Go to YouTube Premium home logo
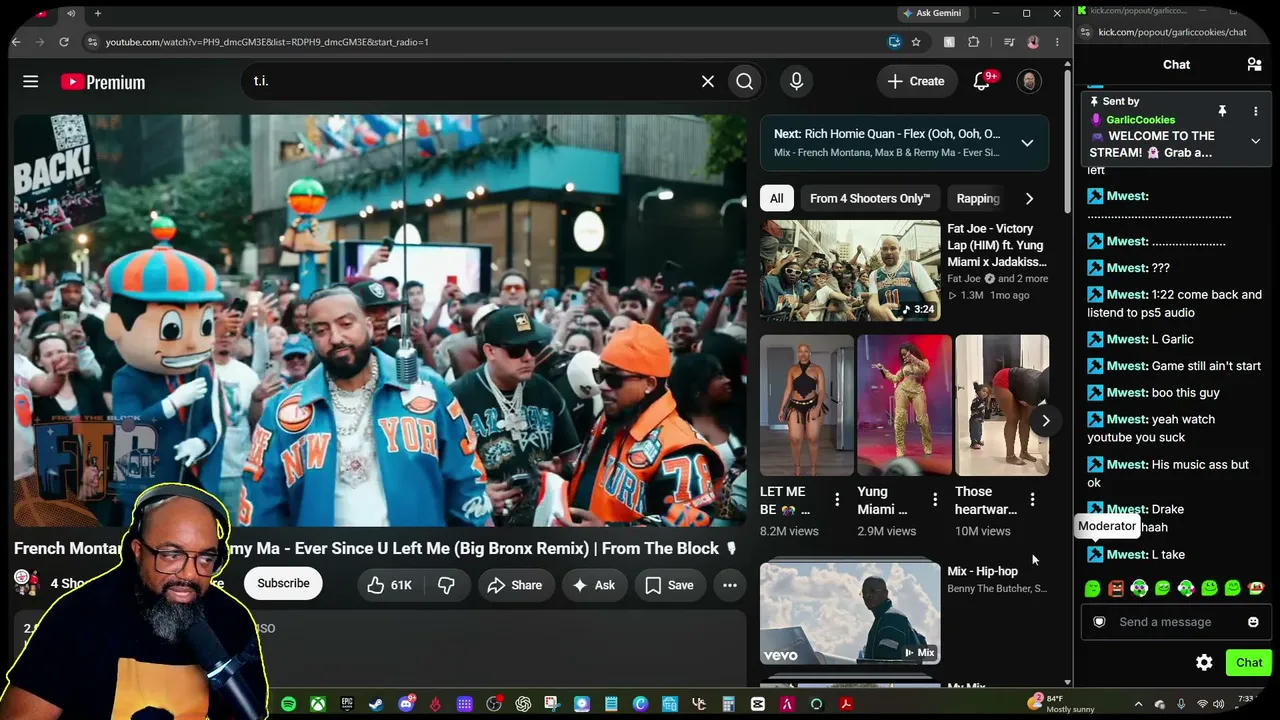The image size is (1280, 720). click(x=103, y=82)
